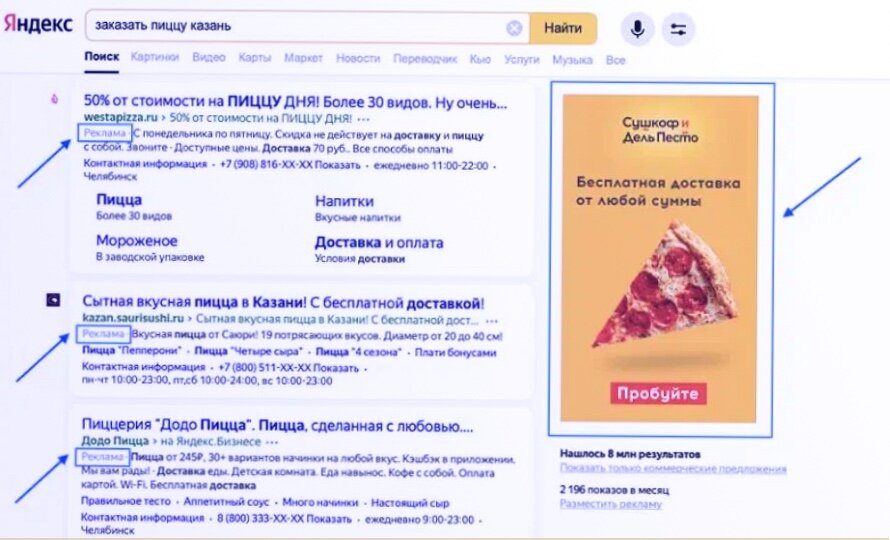Image resolution: width=890 pixels, height=540 pixels.
Task: Click the westapizza favicon beside first result
Action: pyautogui.click(x=54, y=99)
